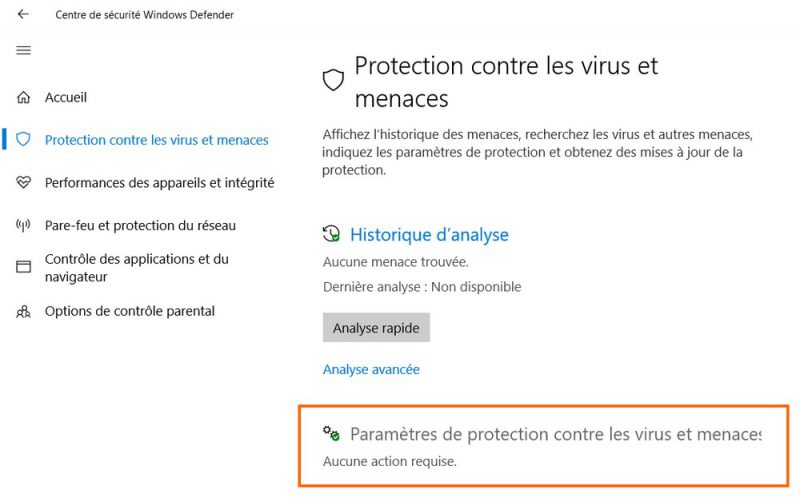Click the large shield header icon
800x498 pixels.
(333, 80)
